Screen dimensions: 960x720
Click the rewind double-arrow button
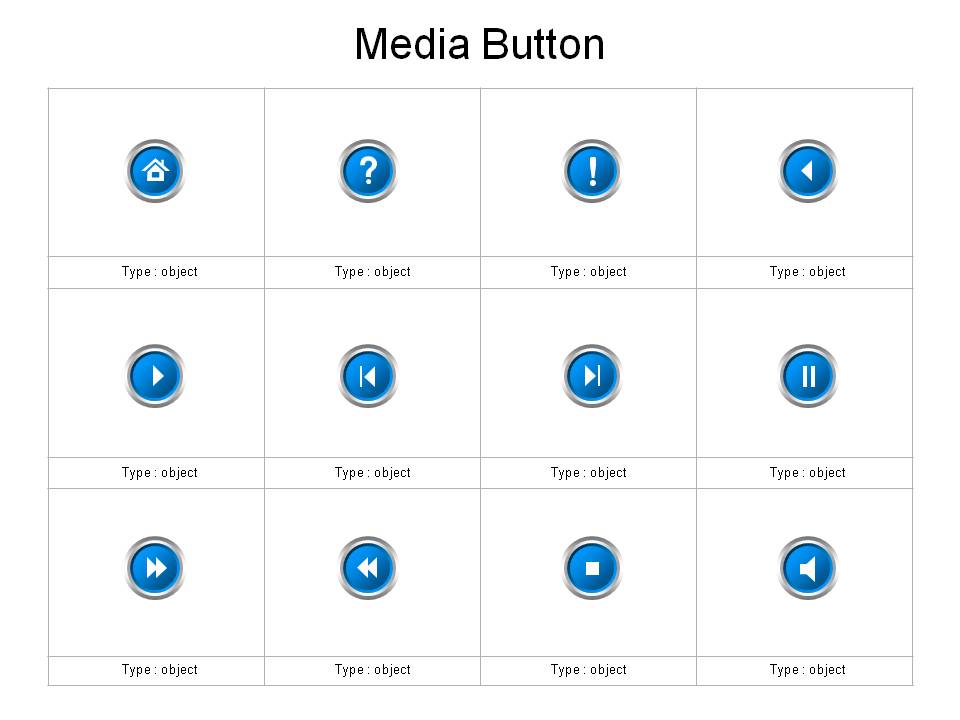click(x=367, y=568)
